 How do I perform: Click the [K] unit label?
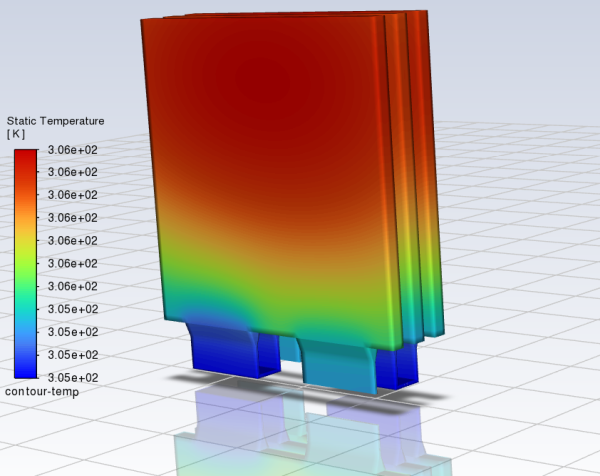coord(16,134)
